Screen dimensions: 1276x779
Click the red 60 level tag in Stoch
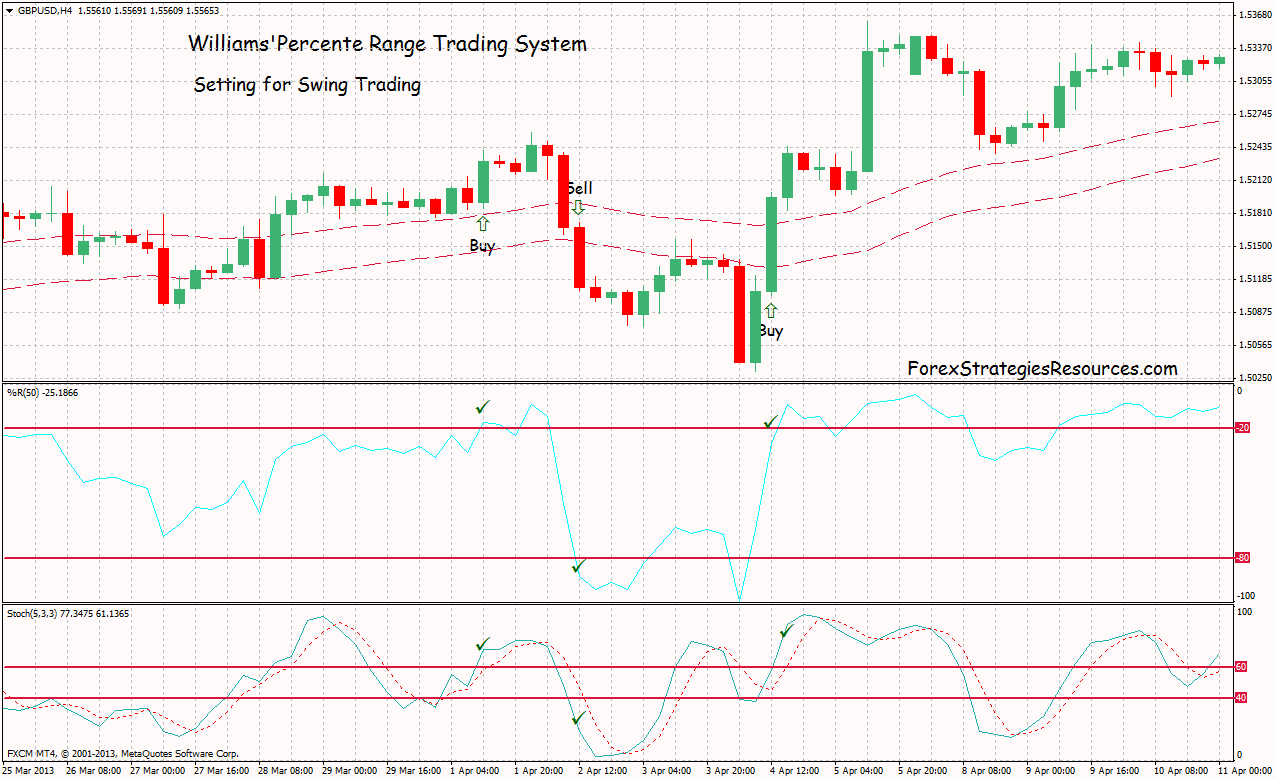click(1241, 666)
